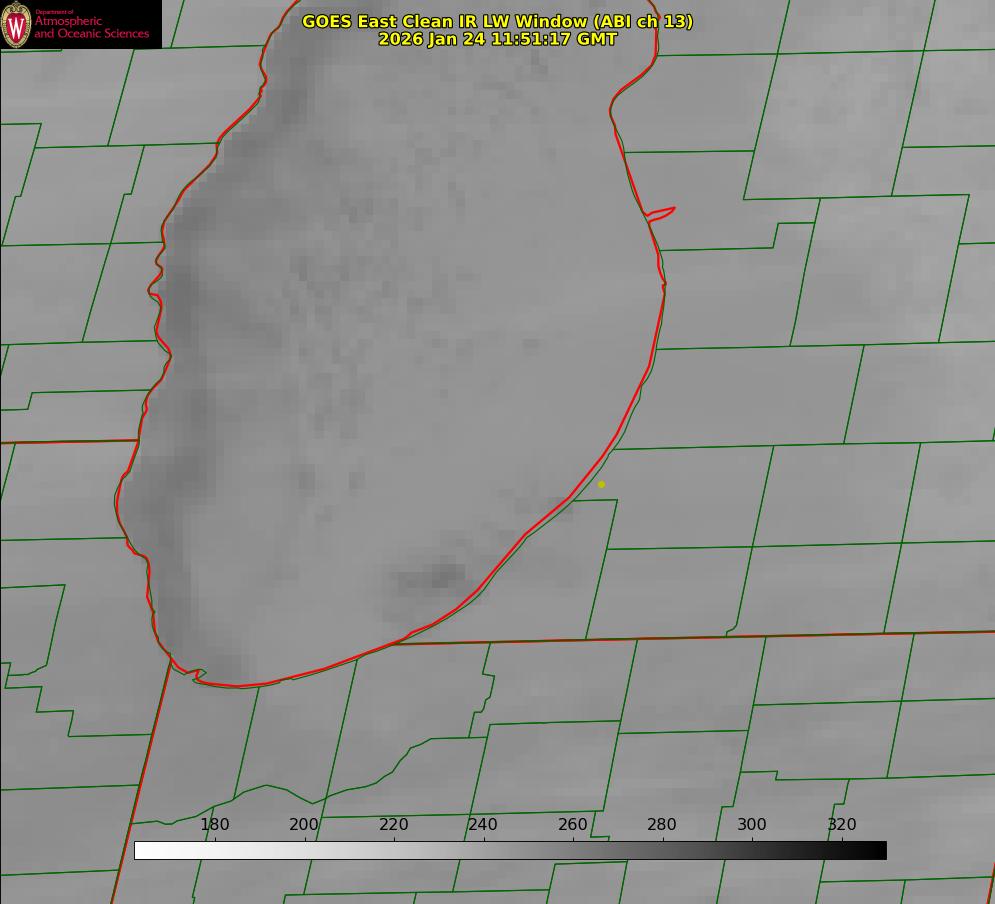Click the 220 label on colorbar
The height and width of the screenshot is (904, 995).
tap(393, 824)
